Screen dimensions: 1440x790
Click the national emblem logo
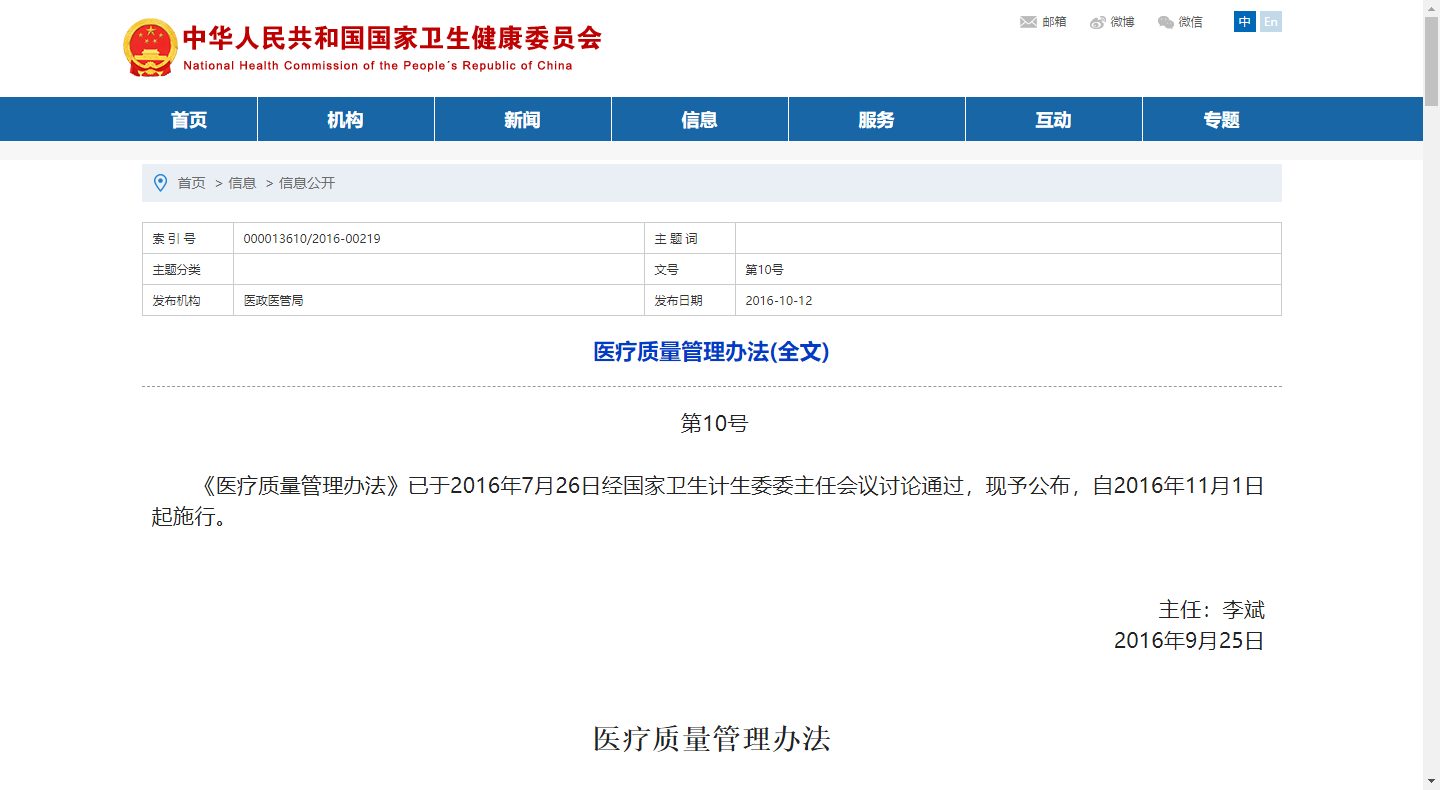[149, 47]
